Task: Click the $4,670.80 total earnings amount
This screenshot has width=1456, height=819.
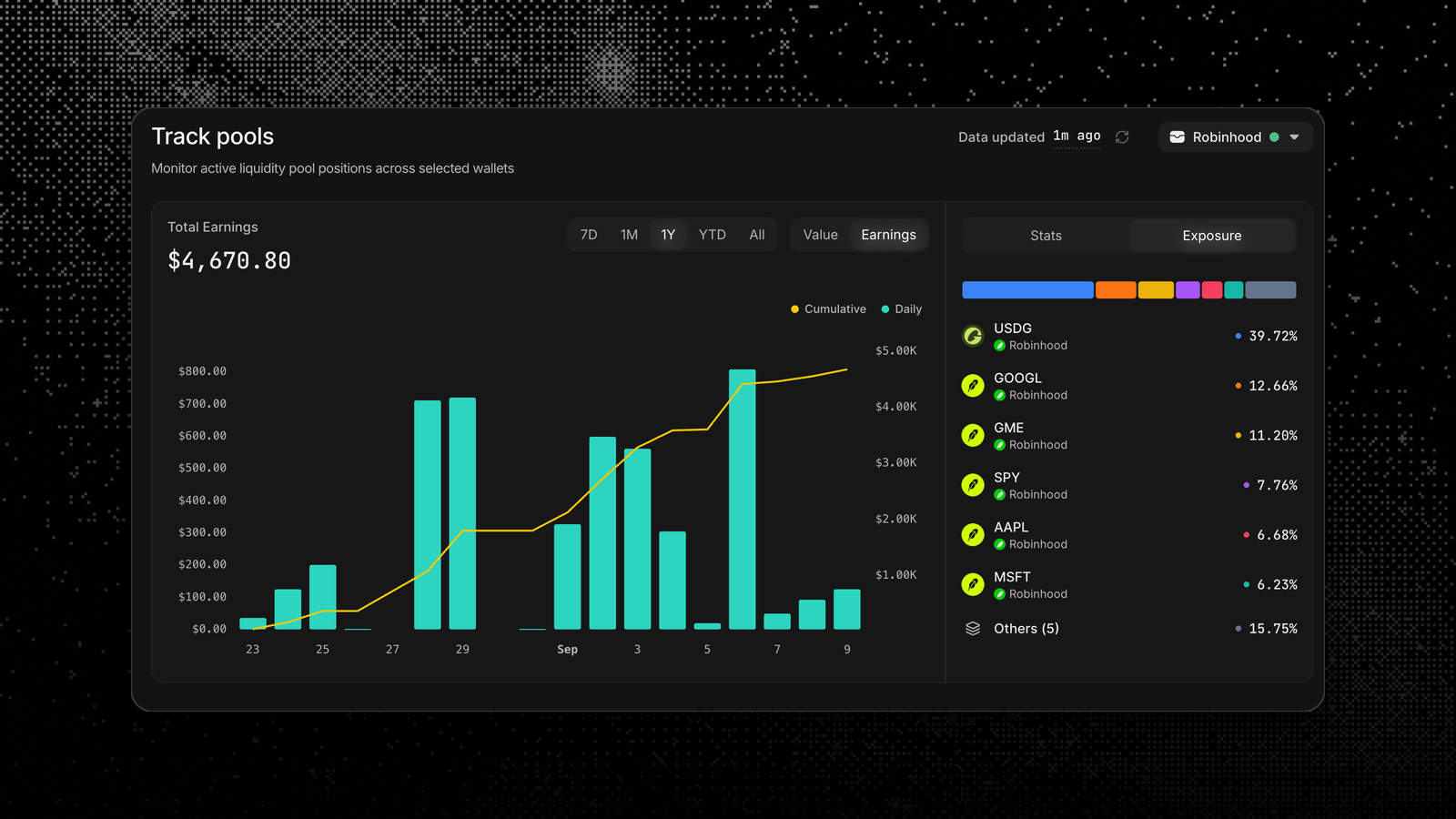Action: click(x=229, y=261)
